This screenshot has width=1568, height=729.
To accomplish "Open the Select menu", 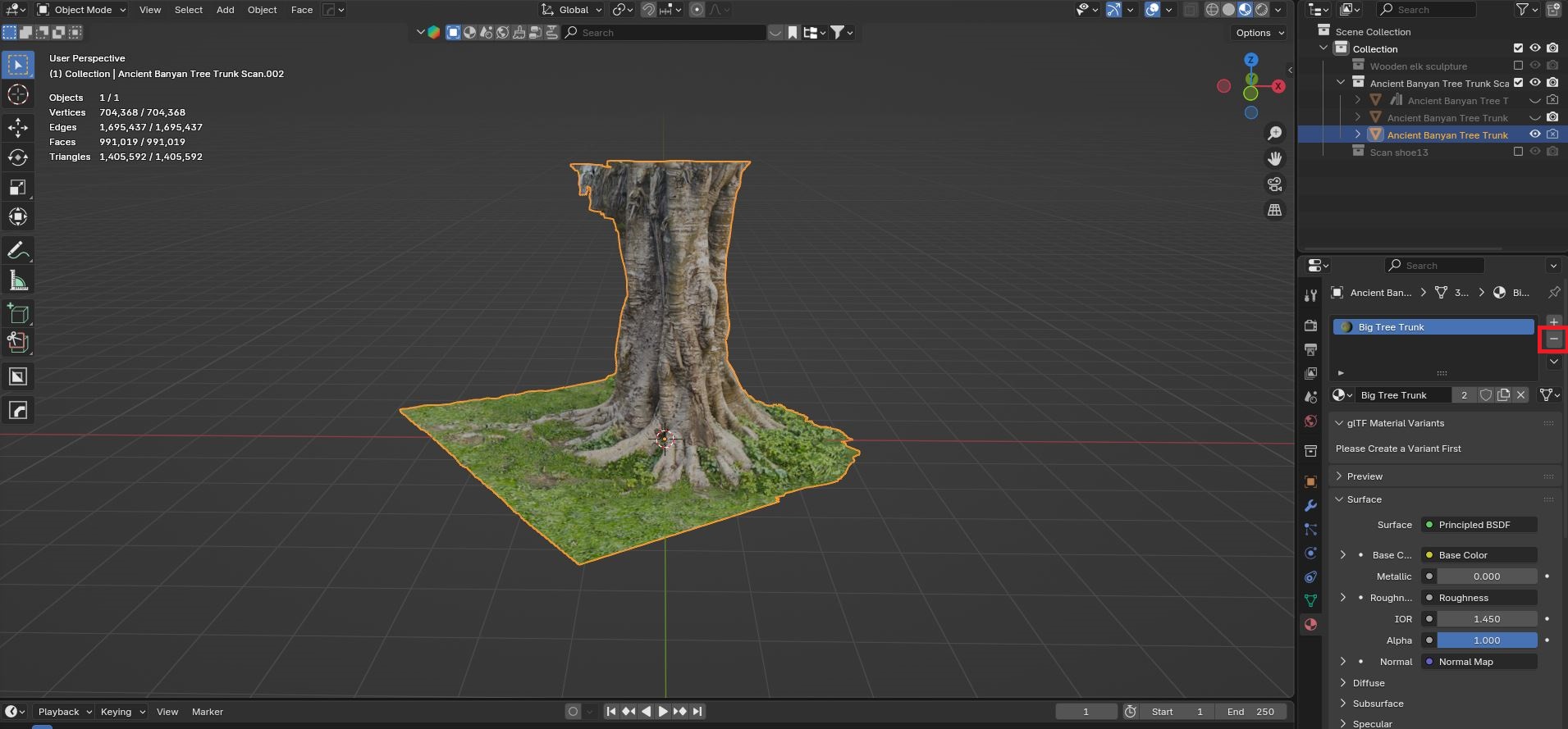I will tap(188, 10).
